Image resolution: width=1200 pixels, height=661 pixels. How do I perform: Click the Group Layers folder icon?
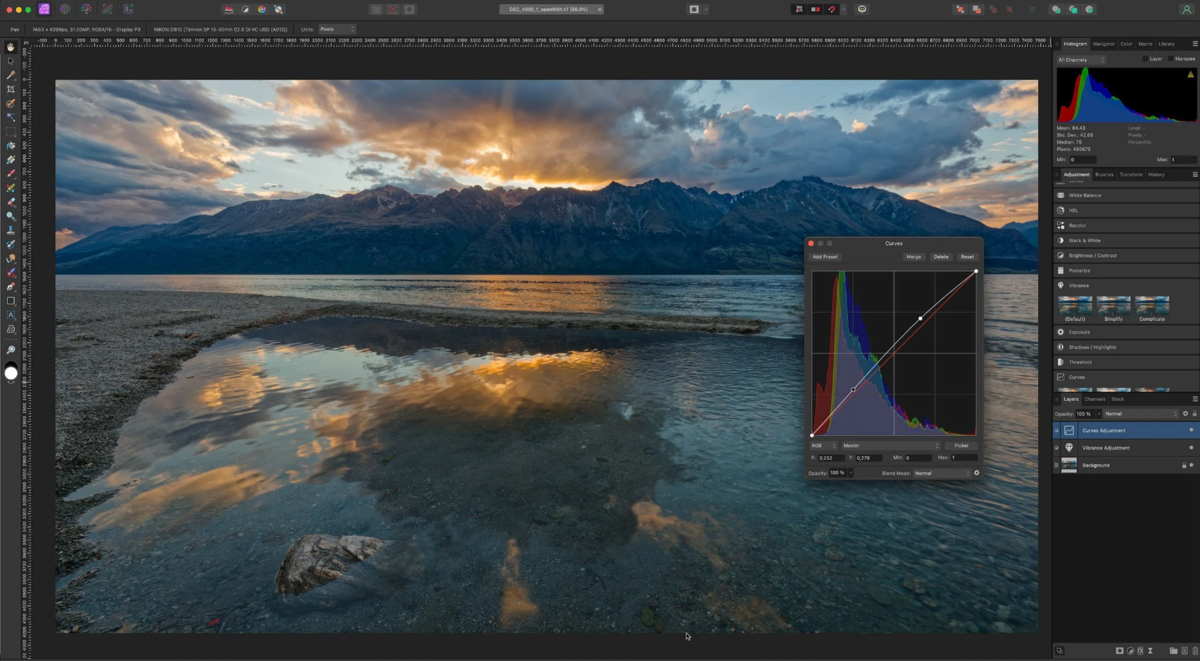pyautogui.click(x=1173, y=651)
